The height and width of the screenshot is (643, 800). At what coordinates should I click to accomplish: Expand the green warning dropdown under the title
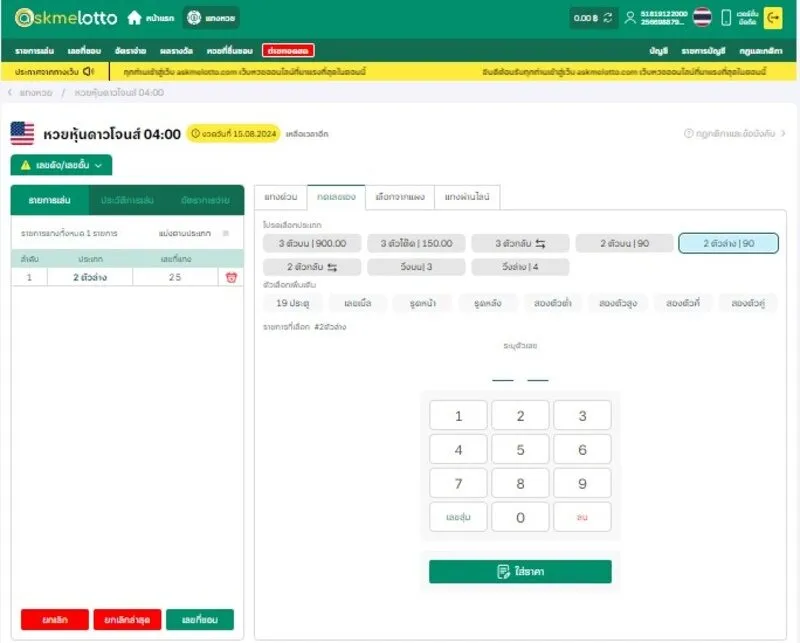click(x=61, y=165)
